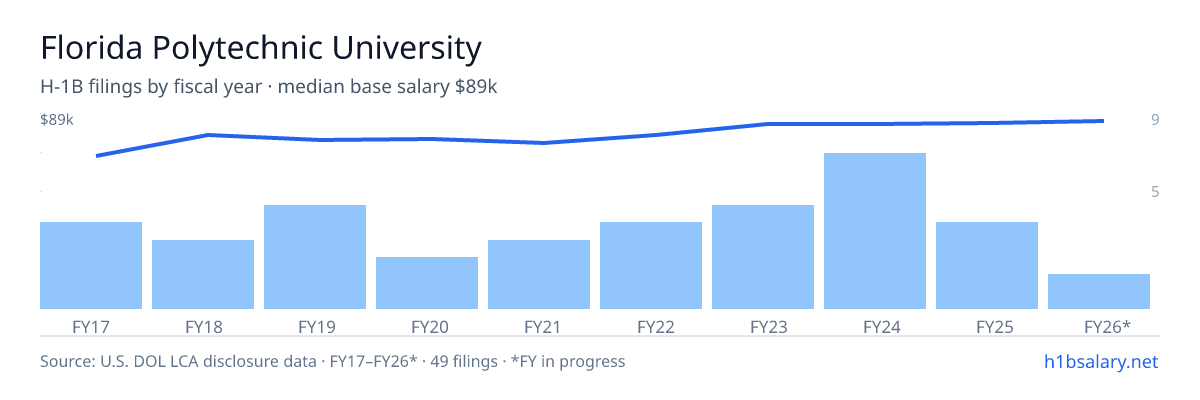The image size is (1200, 400).
Task: Select the tallest FY24 bar
Action: (x=875, y=231)
